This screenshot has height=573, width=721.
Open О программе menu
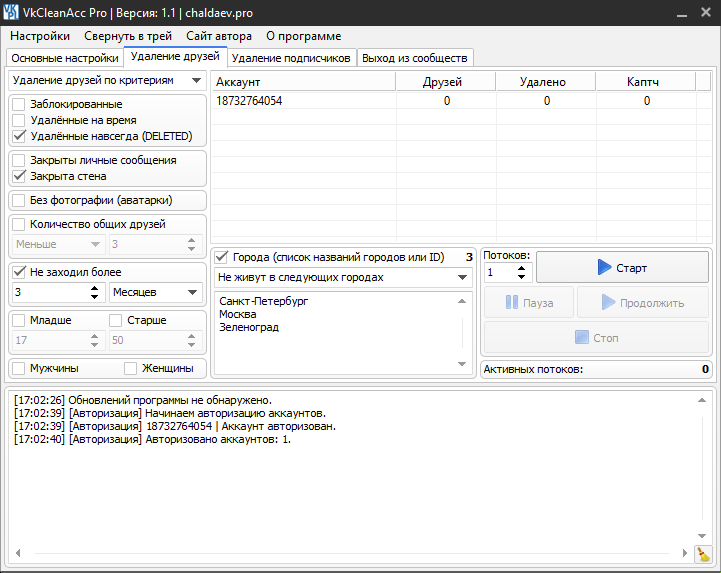[303, 36]
